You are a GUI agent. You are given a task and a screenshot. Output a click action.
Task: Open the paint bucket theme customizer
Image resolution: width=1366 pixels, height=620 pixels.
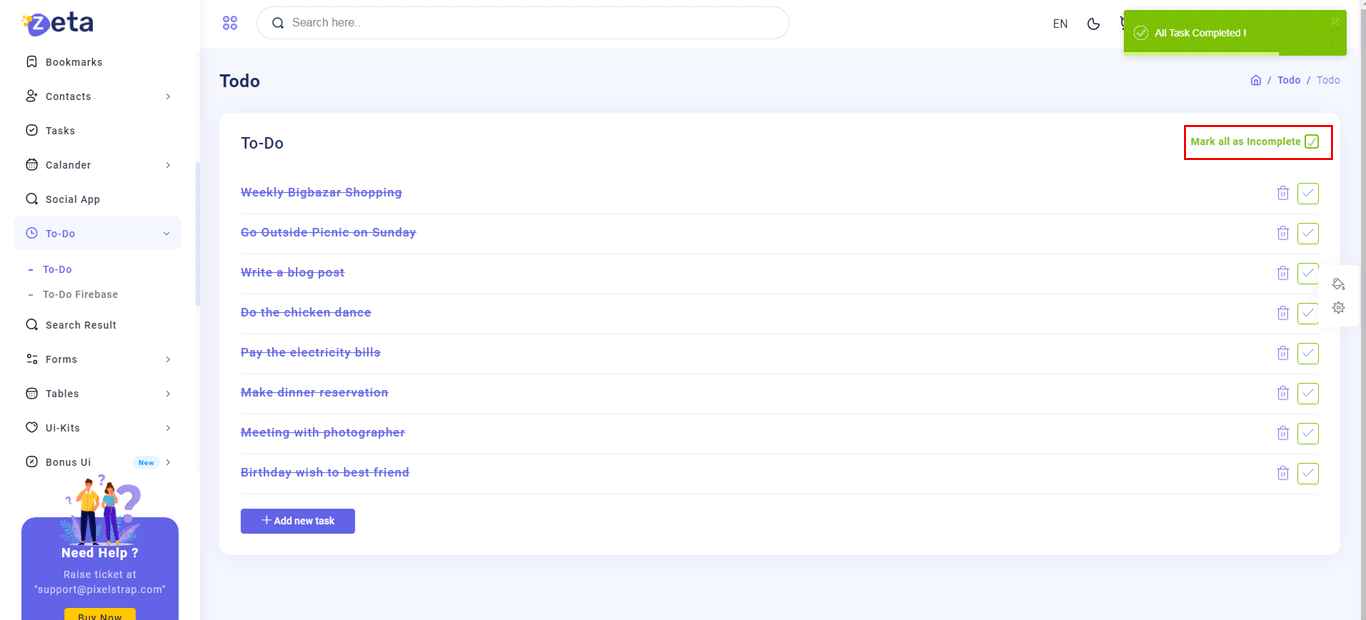(x=1339, y=284)
